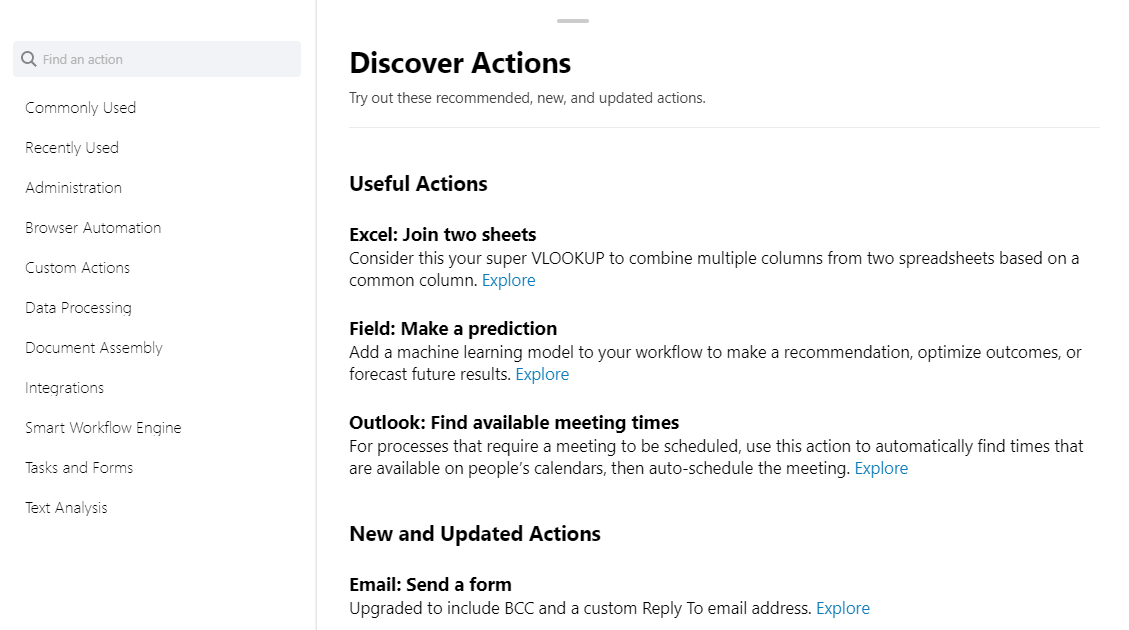Screen dimensions: 1129x630
Task: Explore the Excel Join two sheets action
Action: [x=508, y=281]
